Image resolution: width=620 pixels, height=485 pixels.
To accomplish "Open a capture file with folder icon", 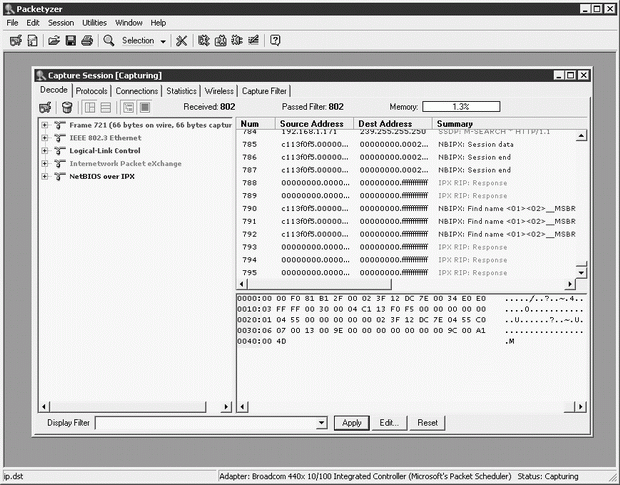I will [x=54, y=40].
